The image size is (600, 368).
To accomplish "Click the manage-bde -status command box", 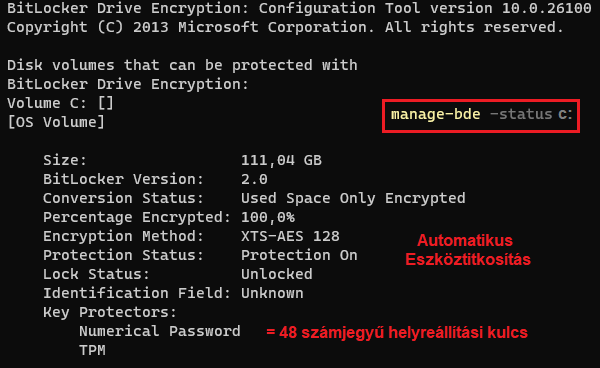I will 481,116.
